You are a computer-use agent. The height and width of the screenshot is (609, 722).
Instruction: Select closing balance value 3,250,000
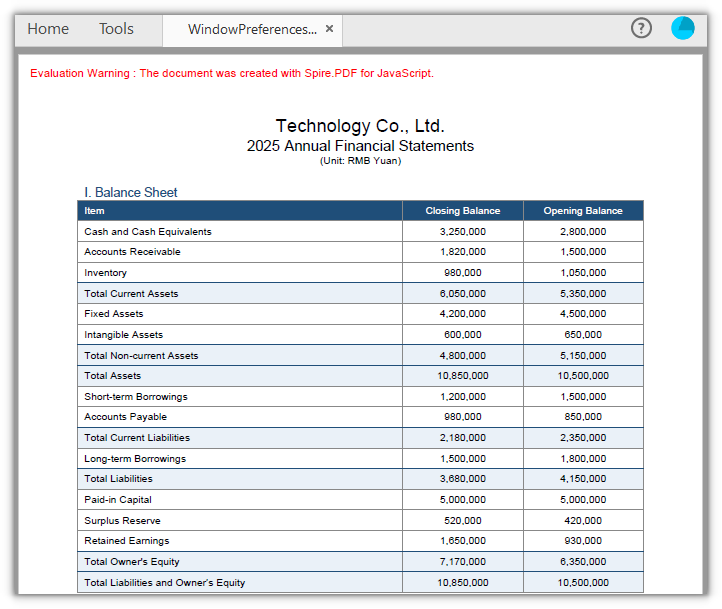tap(463, 232)
